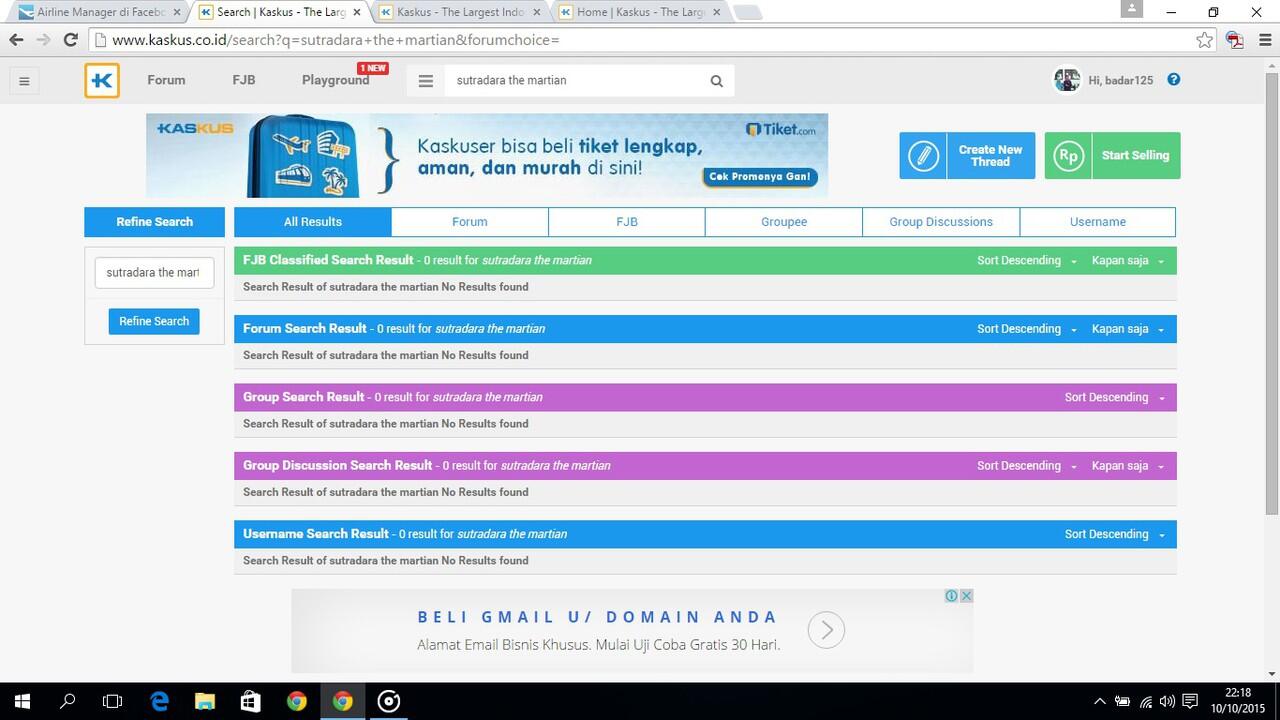Open the Windows Start menu
1280x720 pixels.
pos(21,701)
